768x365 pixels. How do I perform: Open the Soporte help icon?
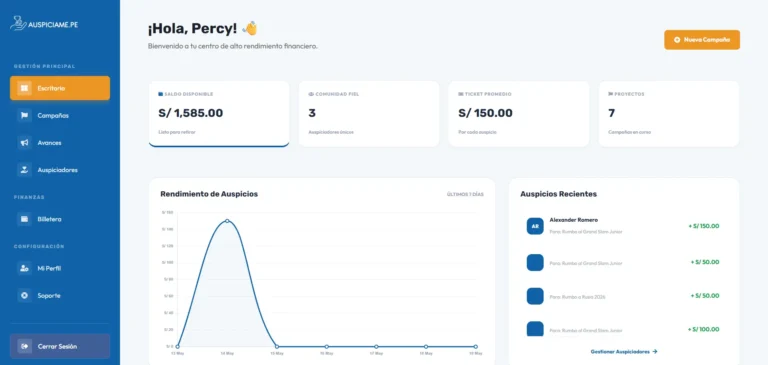[x=24, y=295]
